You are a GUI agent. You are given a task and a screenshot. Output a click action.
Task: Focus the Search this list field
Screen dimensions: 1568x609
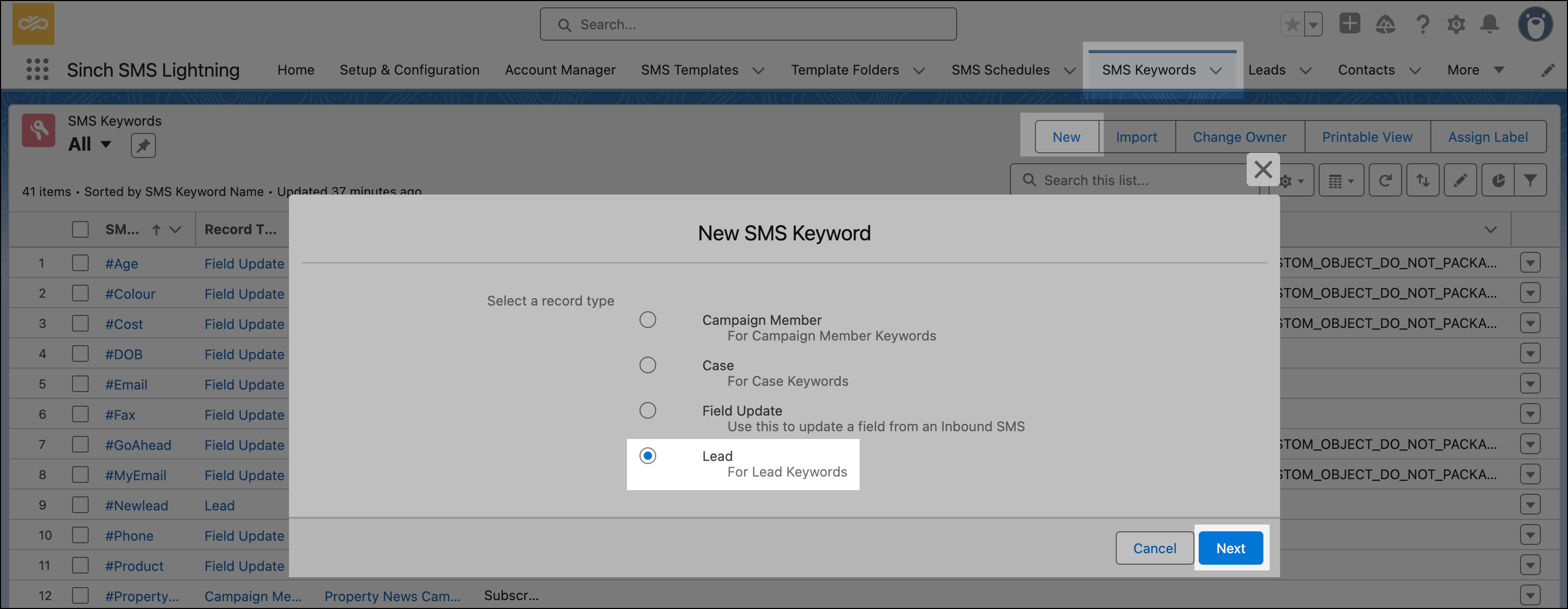(1136, 181)
